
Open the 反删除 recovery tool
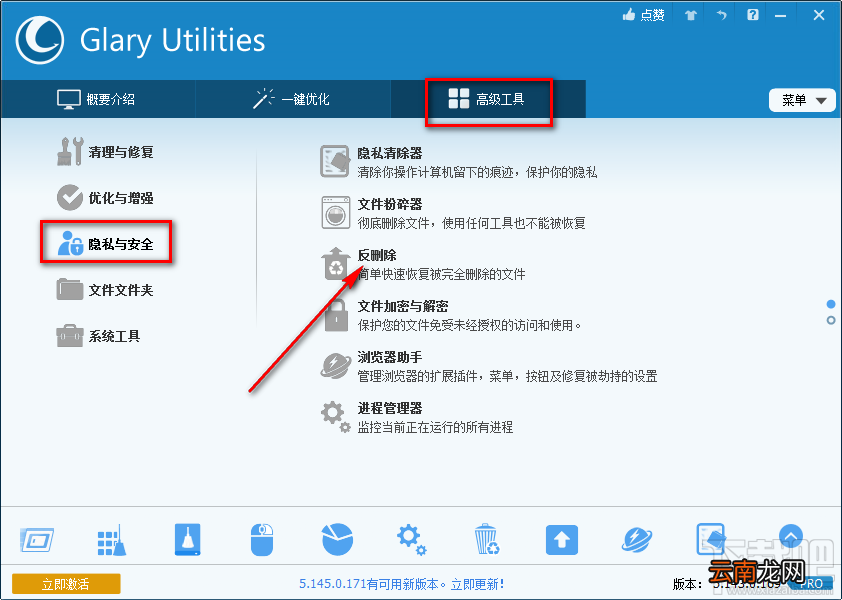tap(423, 264)
